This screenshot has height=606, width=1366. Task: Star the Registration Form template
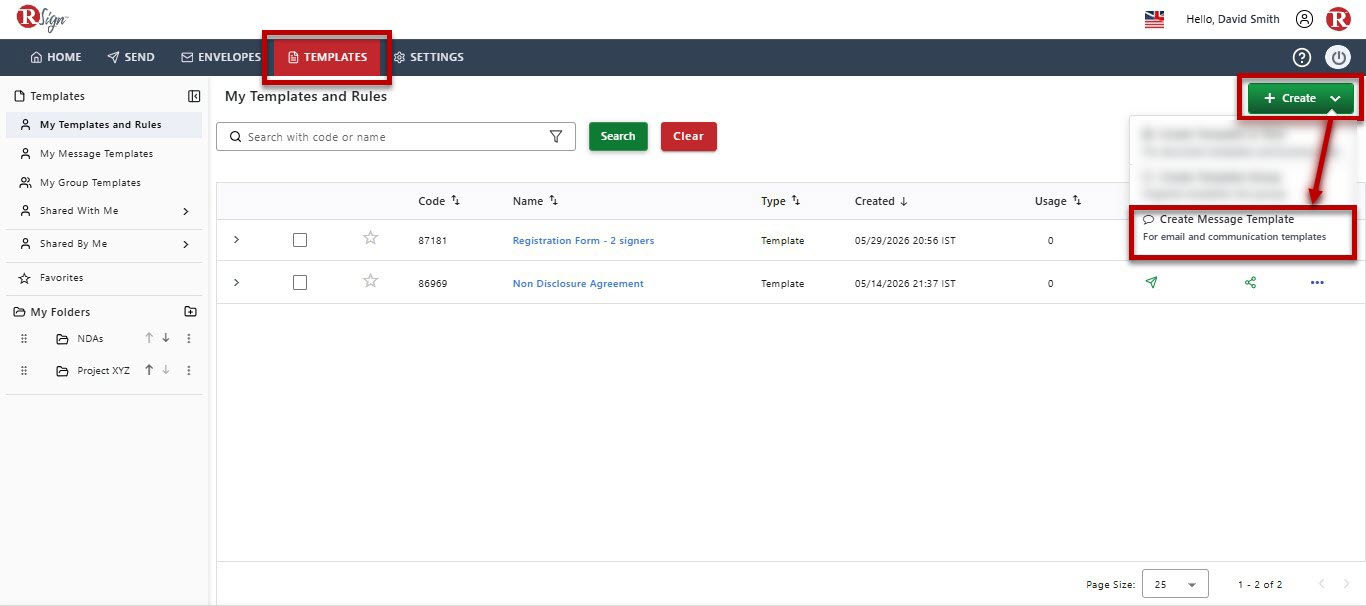click(371, 238)
